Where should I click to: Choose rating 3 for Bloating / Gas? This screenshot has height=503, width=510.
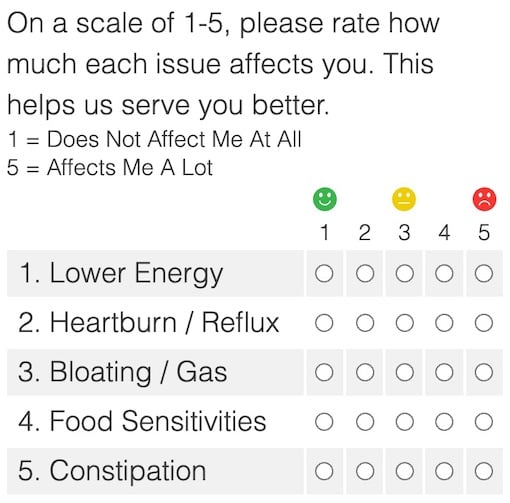[x=405, y=372]
